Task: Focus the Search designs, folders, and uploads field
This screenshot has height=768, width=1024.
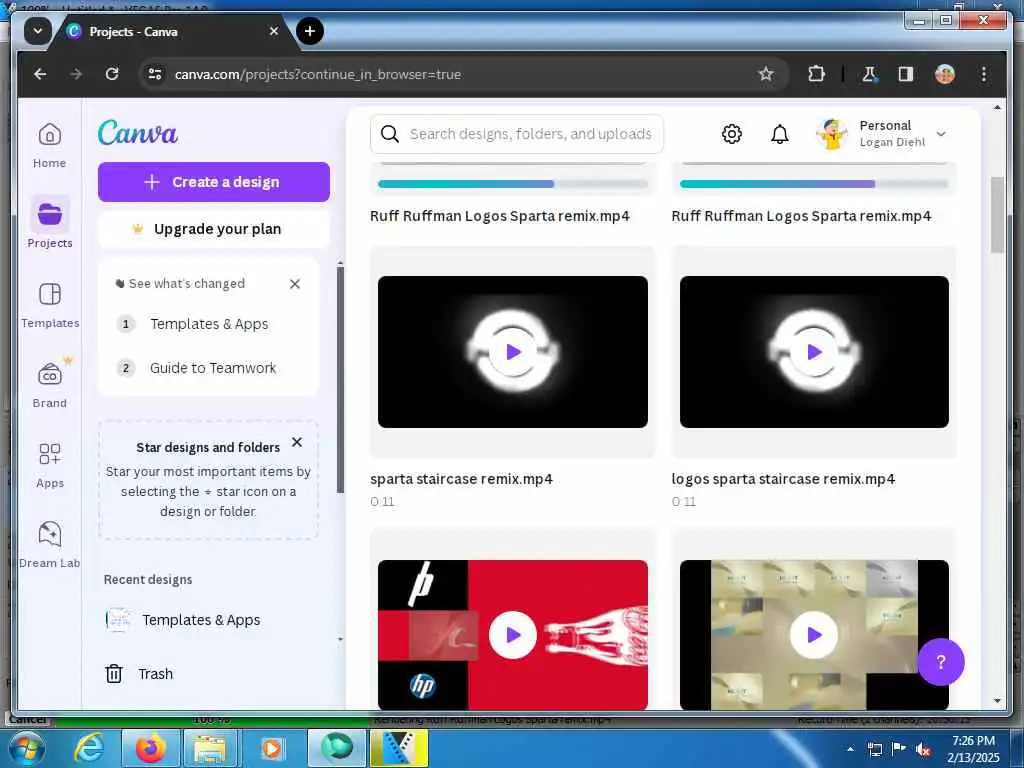Action: (517, 134)
